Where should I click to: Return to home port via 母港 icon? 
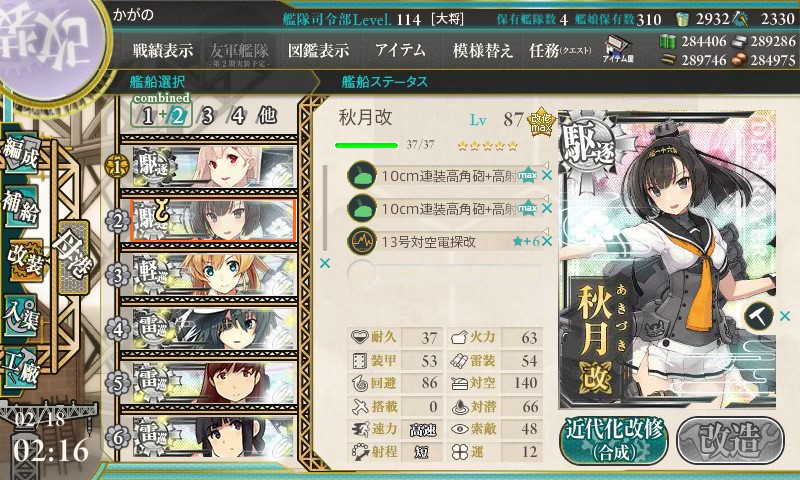[x=73, y=257]
